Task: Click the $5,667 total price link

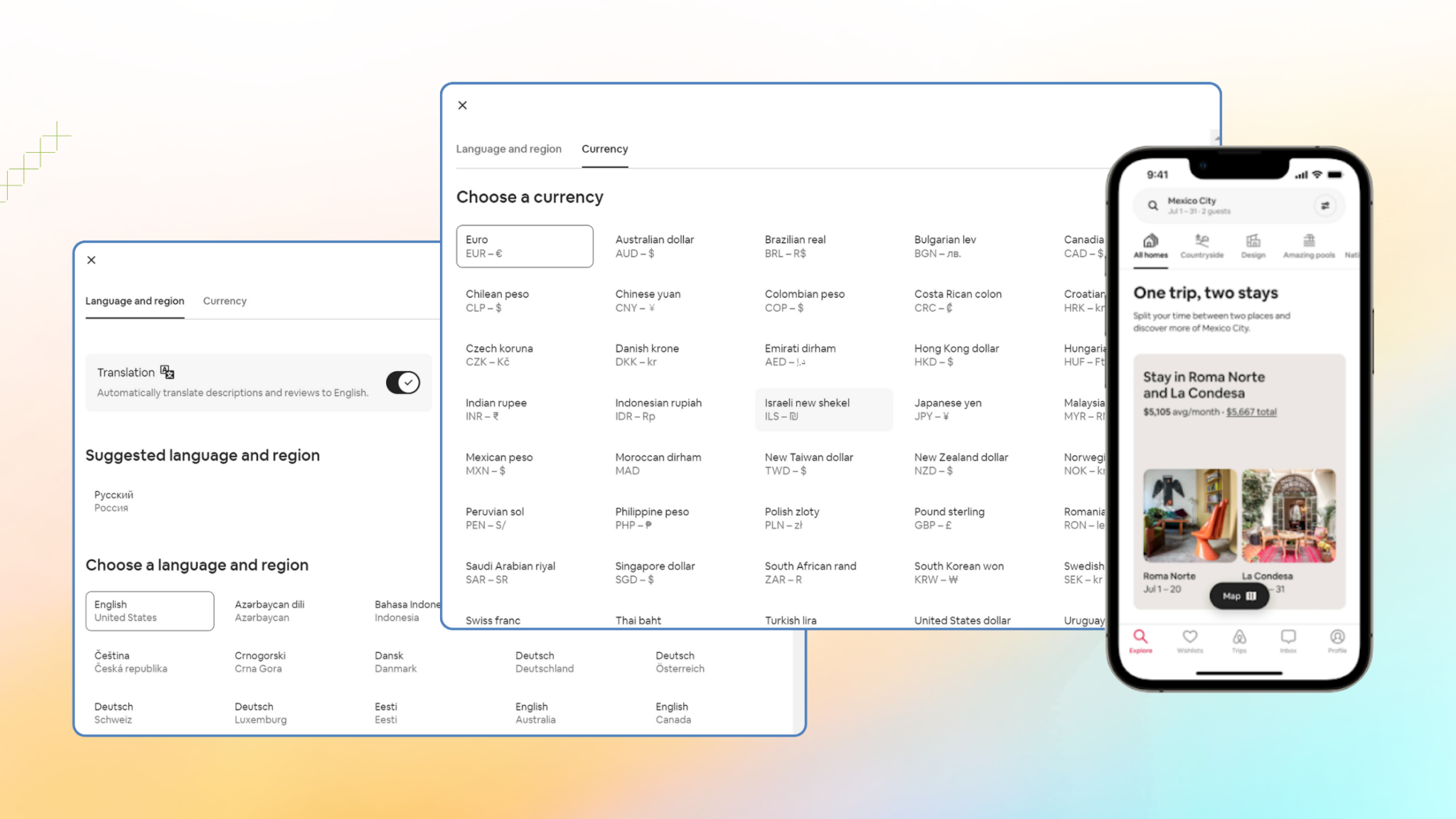Action: 1252,412
